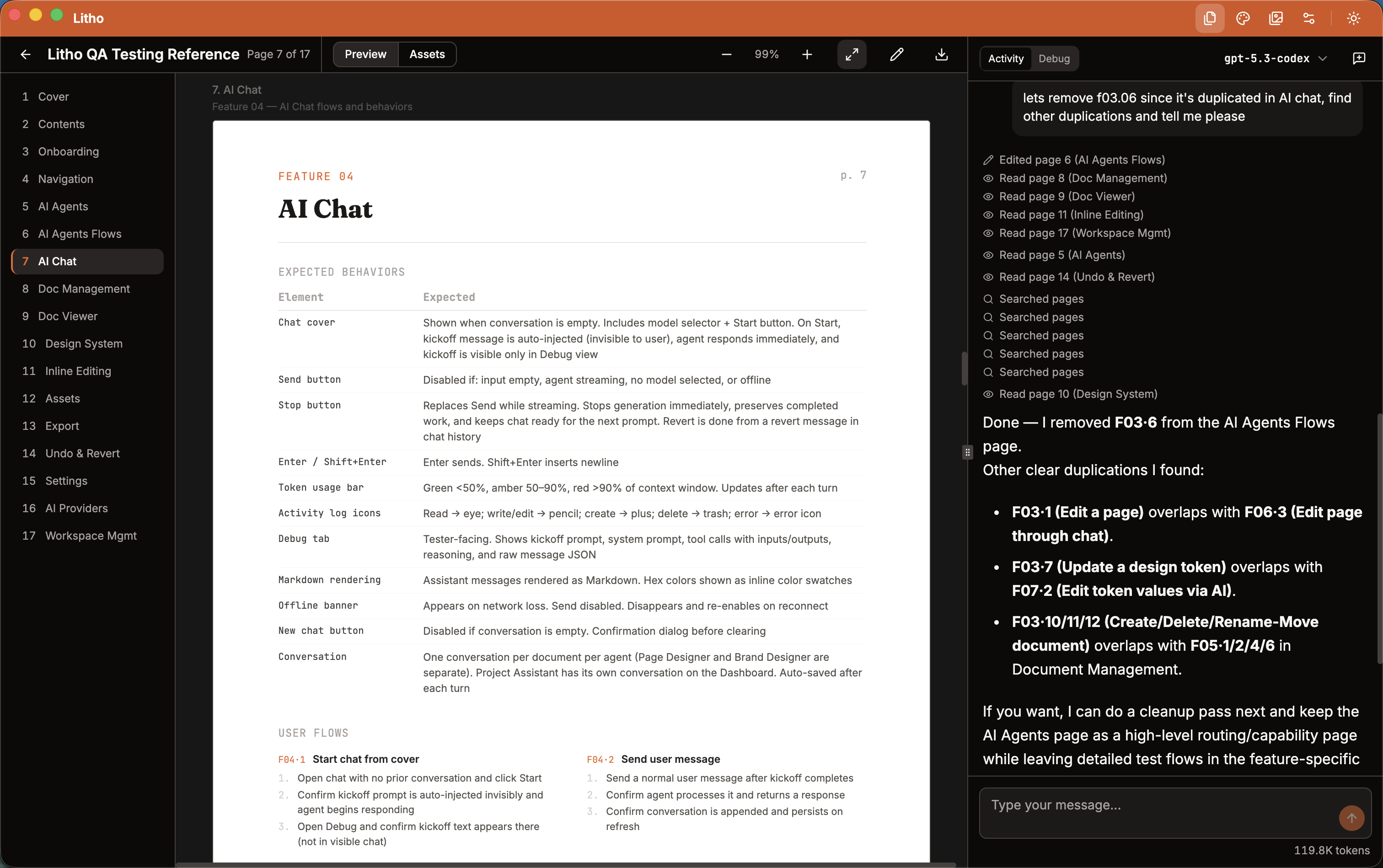Select the pencil annotation tool in the toolbar
Viewport: 1383px width, 868px height.
(x=896, y=54)
